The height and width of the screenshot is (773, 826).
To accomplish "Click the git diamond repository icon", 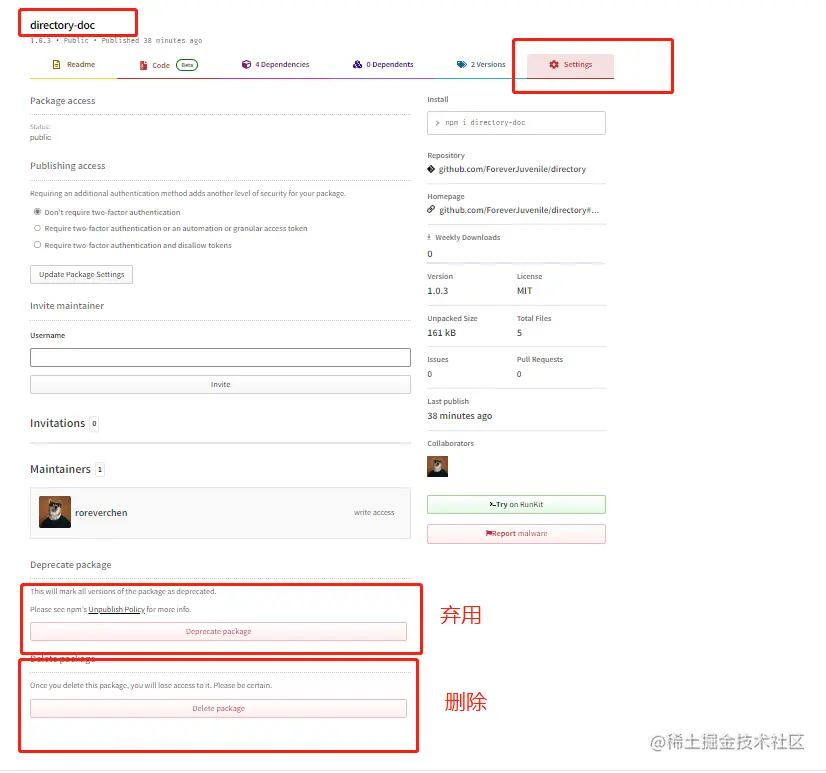I will (431, 169).
